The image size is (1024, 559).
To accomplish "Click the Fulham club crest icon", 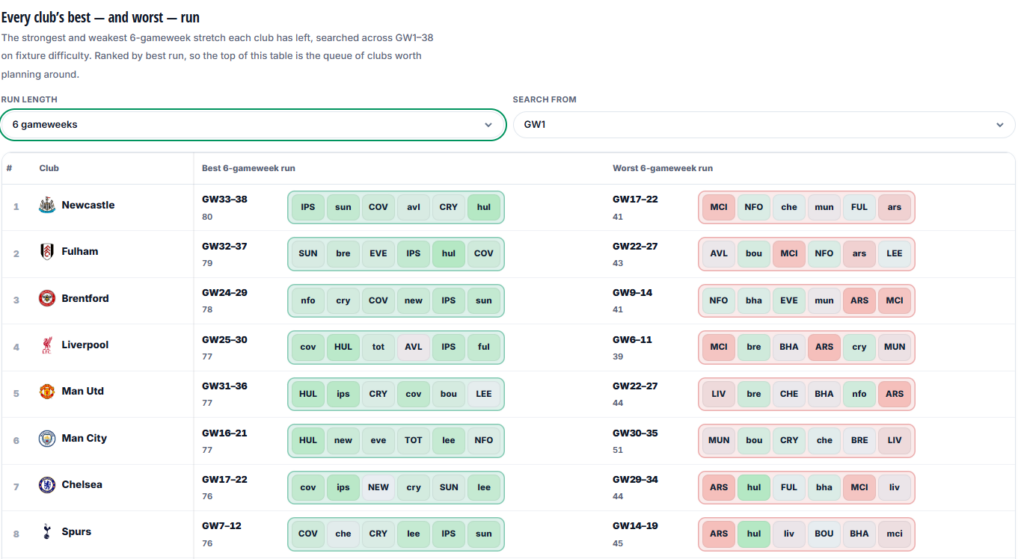I will point(47,251).
